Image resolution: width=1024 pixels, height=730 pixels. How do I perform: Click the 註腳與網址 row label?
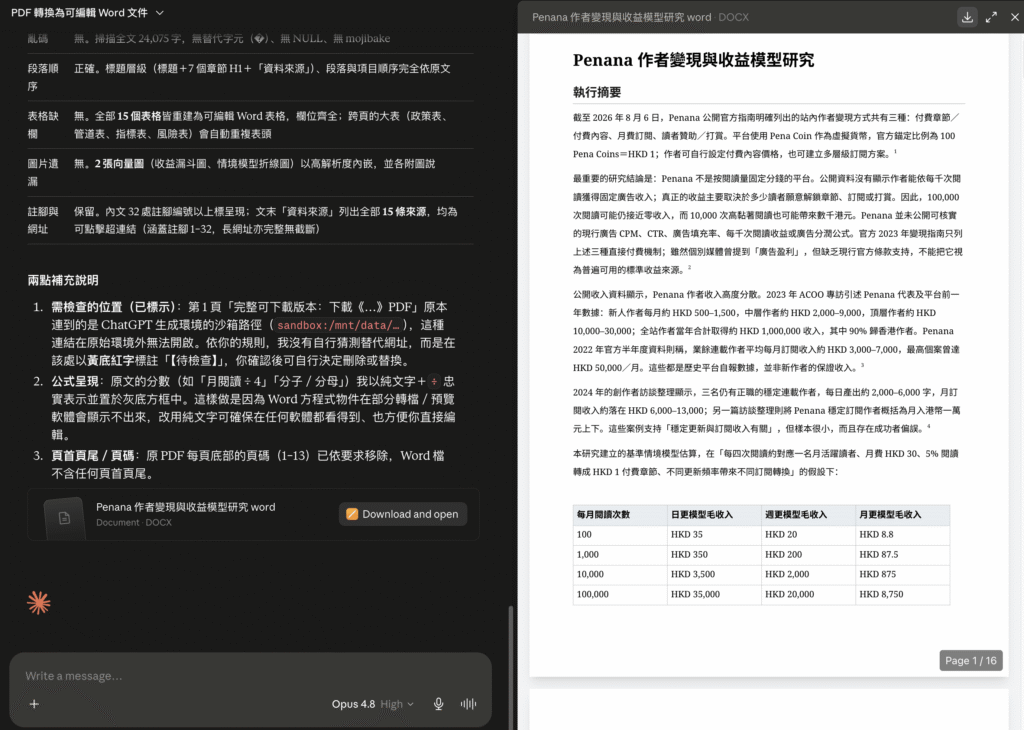point(43,220)
